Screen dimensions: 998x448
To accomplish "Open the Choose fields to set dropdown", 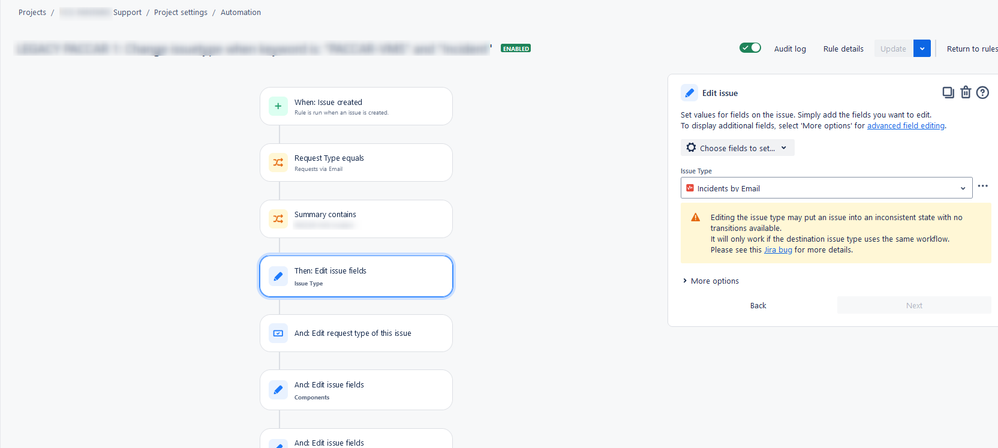I will tap(738, 148).
